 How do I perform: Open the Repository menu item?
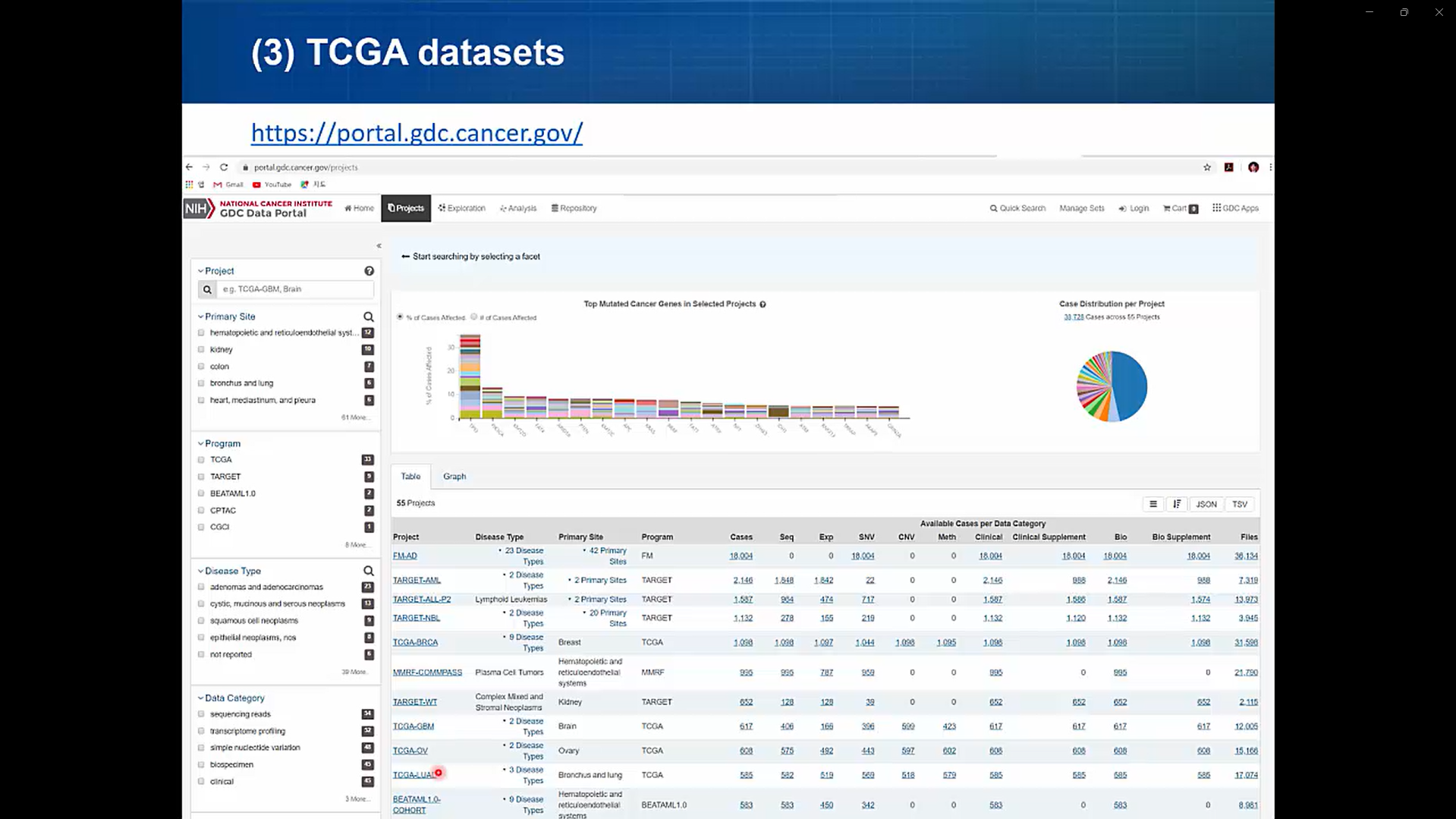[574, 208]
